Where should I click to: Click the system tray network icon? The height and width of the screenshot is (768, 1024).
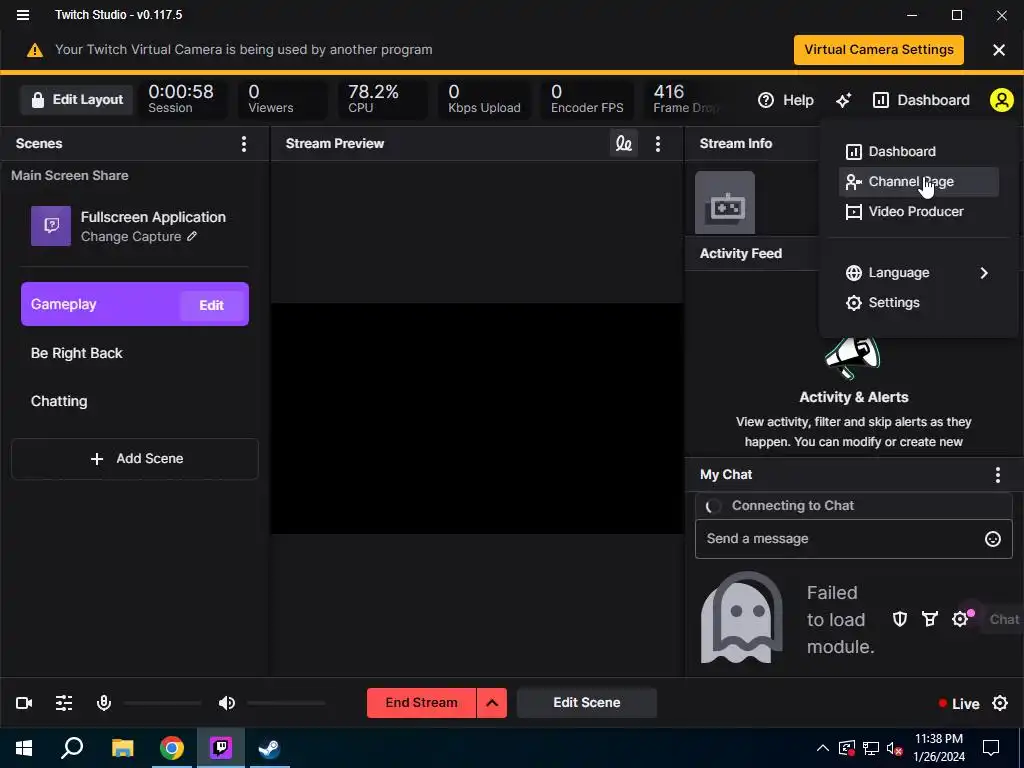click(871, 748)
